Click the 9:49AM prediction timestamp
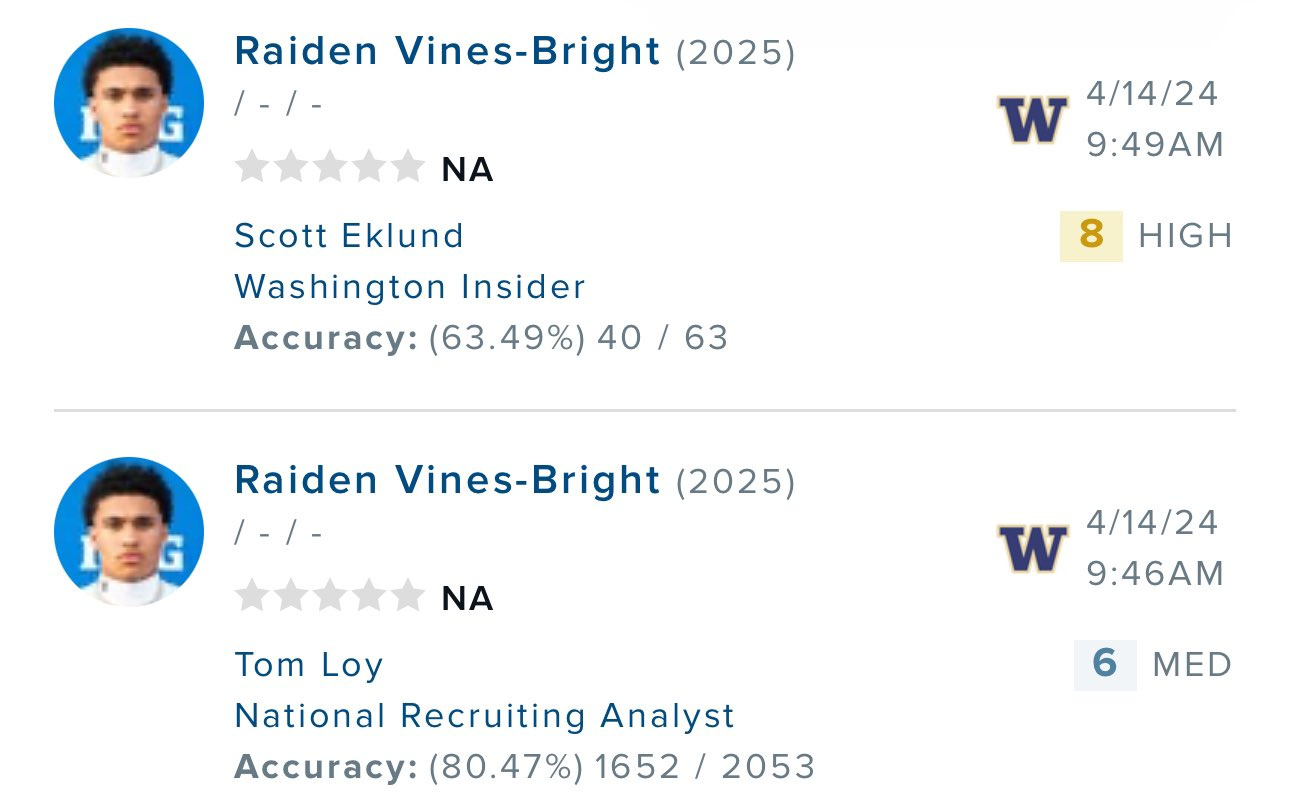 coord(1155,145)
